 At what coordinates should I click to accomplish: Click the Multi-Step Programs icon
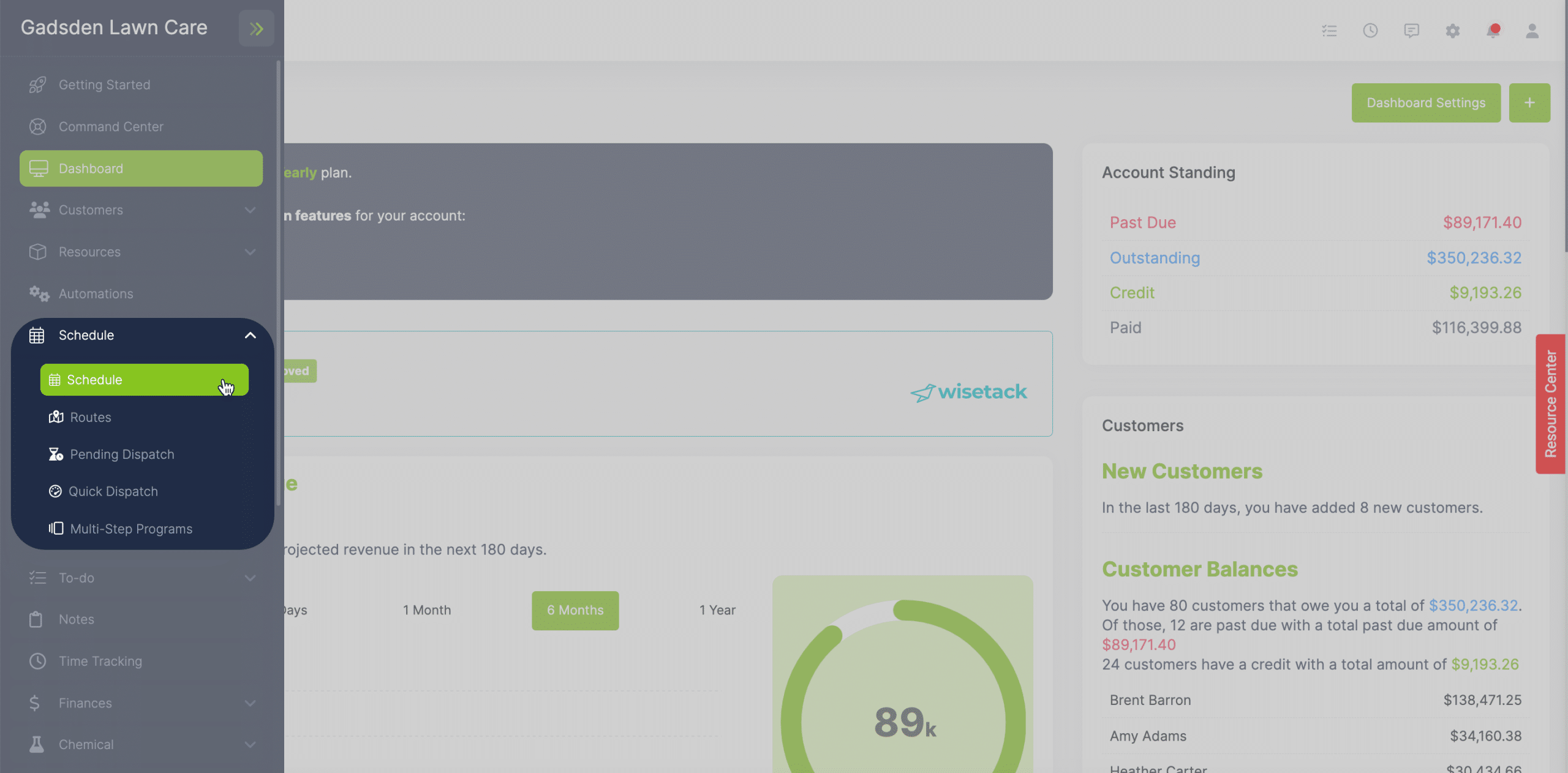56,528
